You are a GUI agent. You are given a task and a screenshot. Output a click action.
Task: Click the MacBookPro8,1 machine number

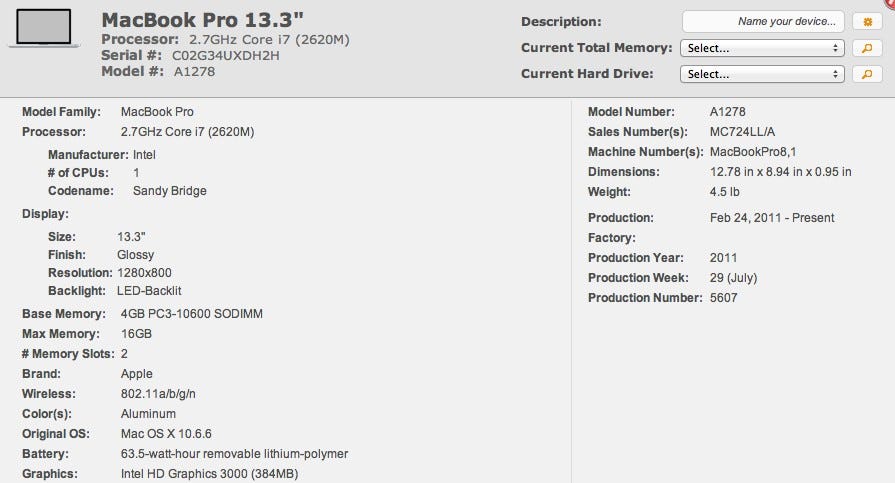(x=750, y=152)
